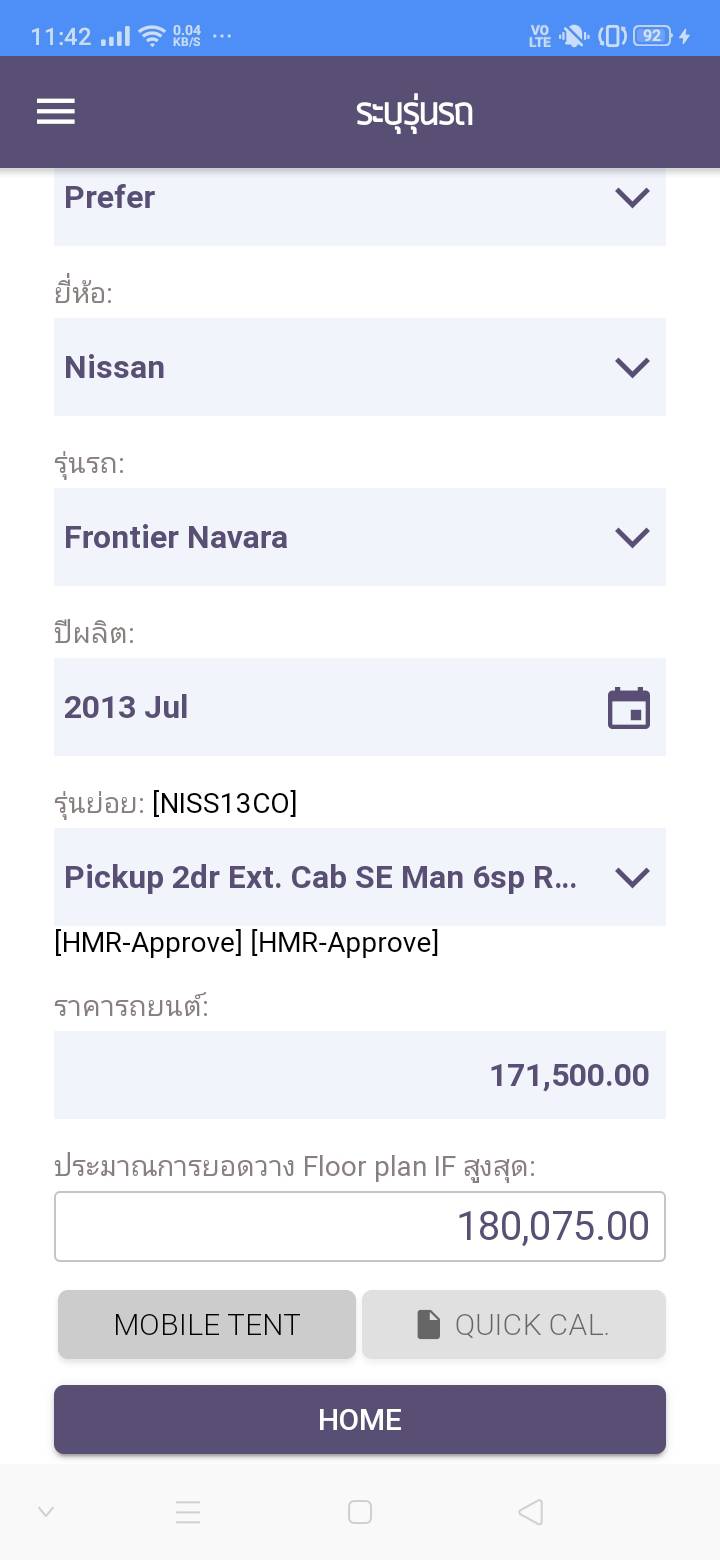
Task: Tap the battery indicator in status bar
Action: point(652,36)
